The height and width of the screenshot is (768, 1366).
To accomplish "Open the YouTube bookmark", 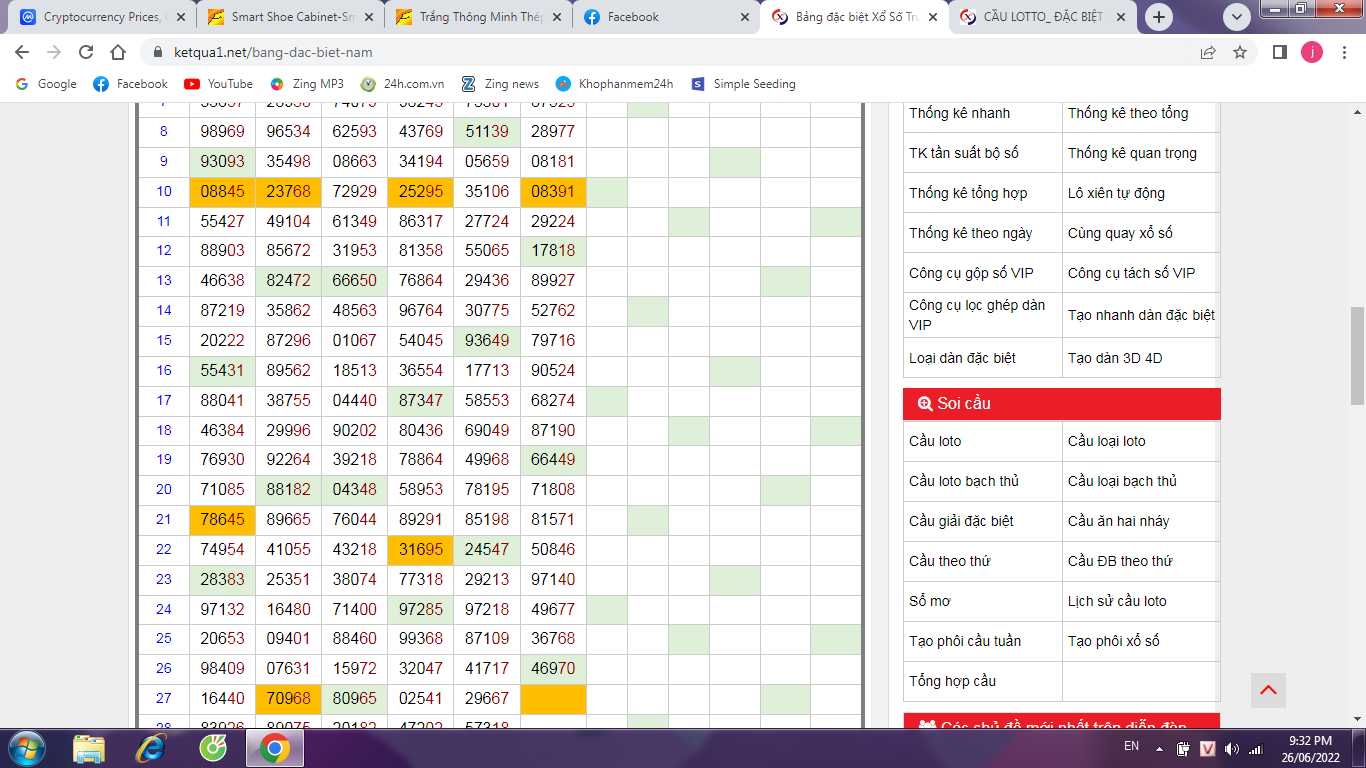I will coord(218,84).
